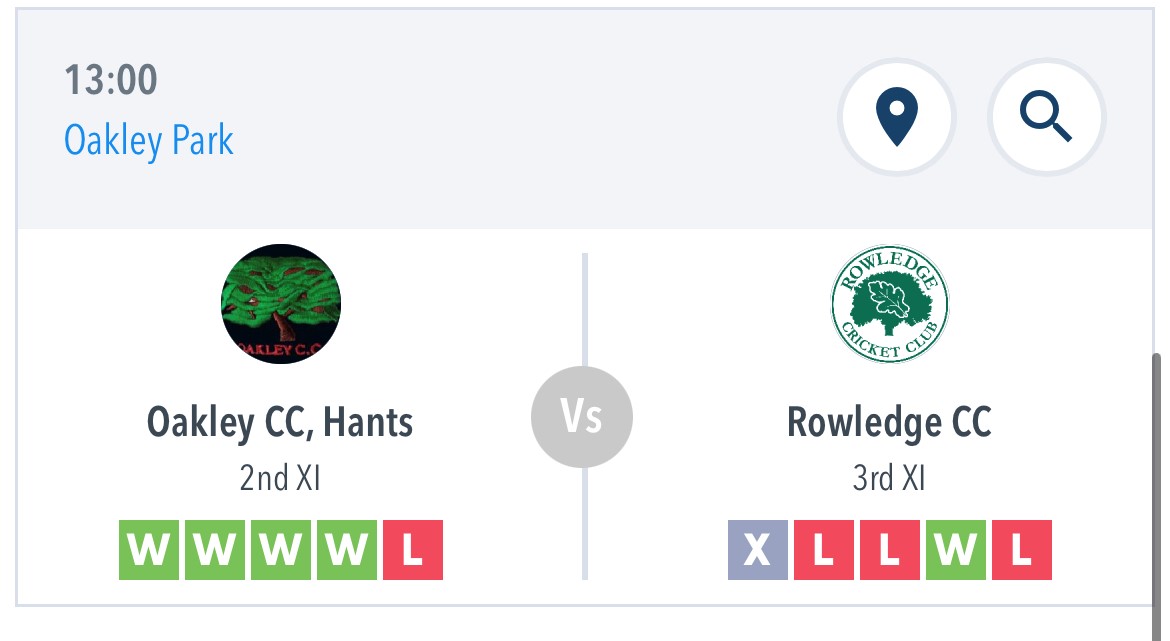1170x641 pixels.
Task: Click Rowledge's green W result badge
Action: (x=956, y=550)
